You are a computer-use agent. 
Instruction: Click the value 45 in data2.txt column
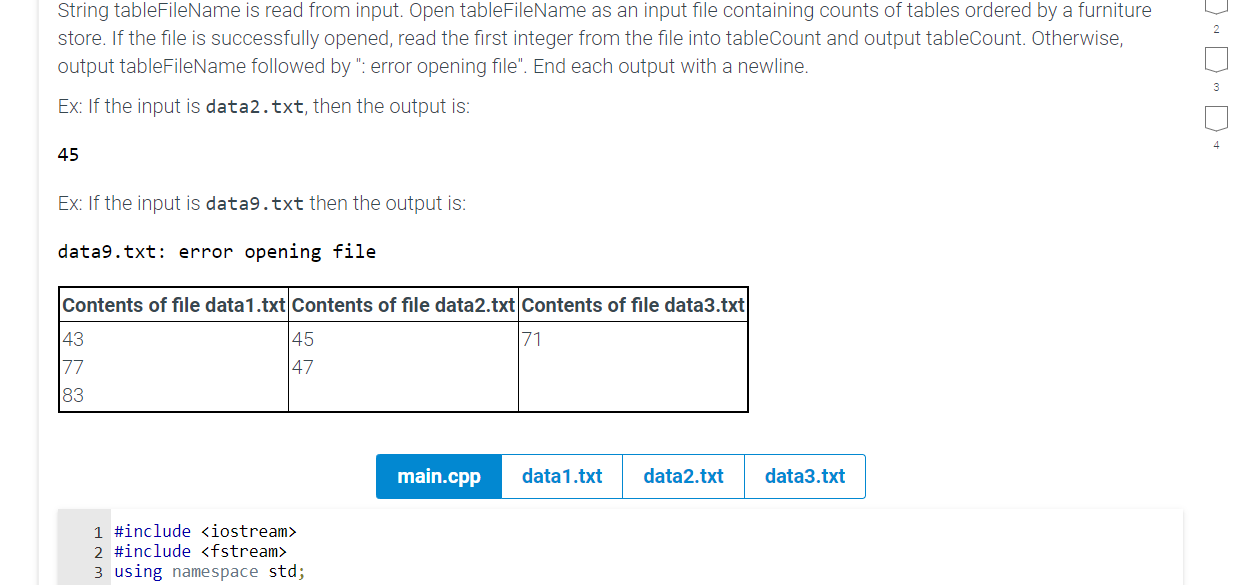301,339
